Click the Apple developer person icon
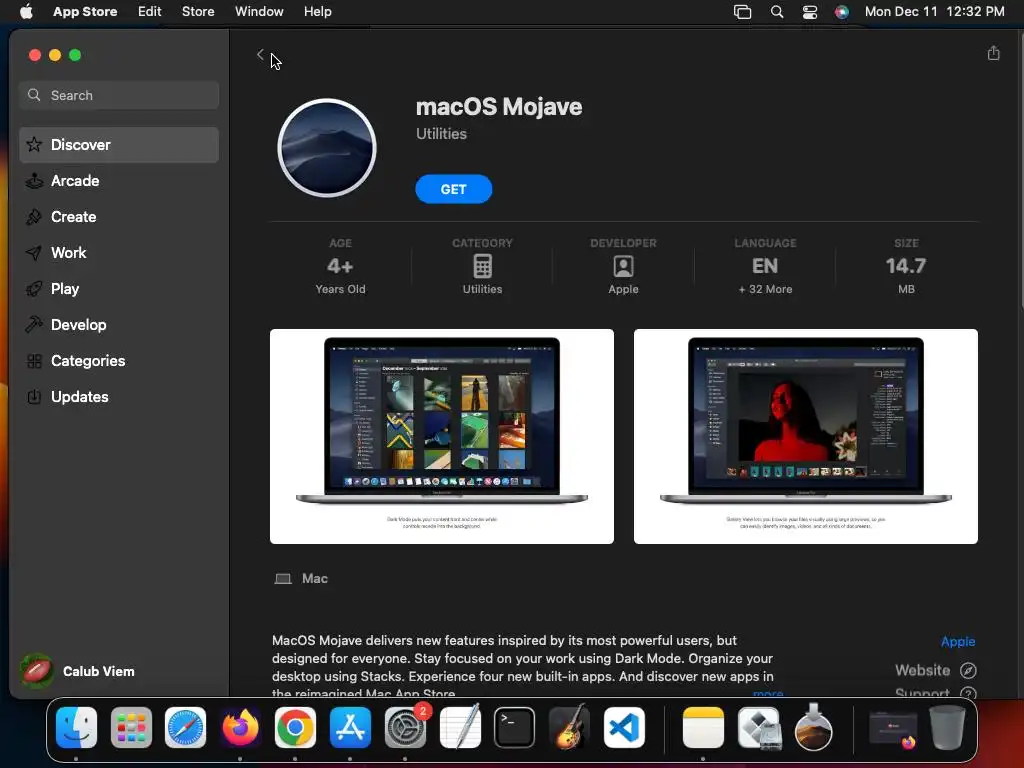This screenshot has width=1024, height=768. click(x=623, y=266)
